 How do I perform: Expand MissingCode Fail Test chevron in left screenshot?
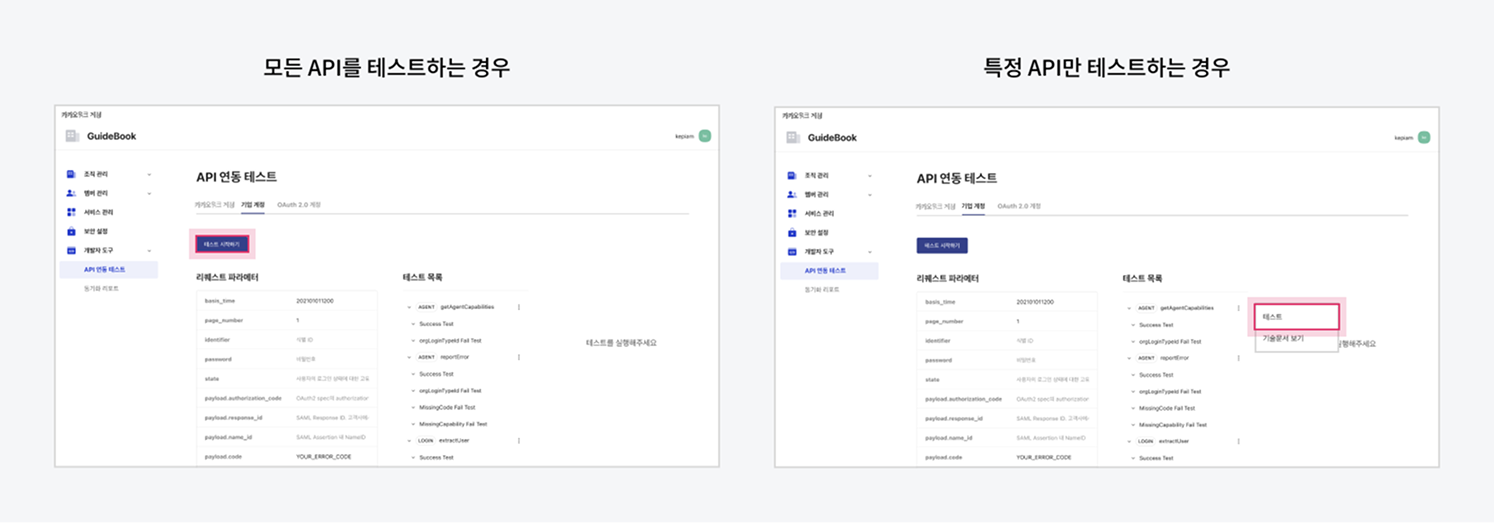point(411,407)
